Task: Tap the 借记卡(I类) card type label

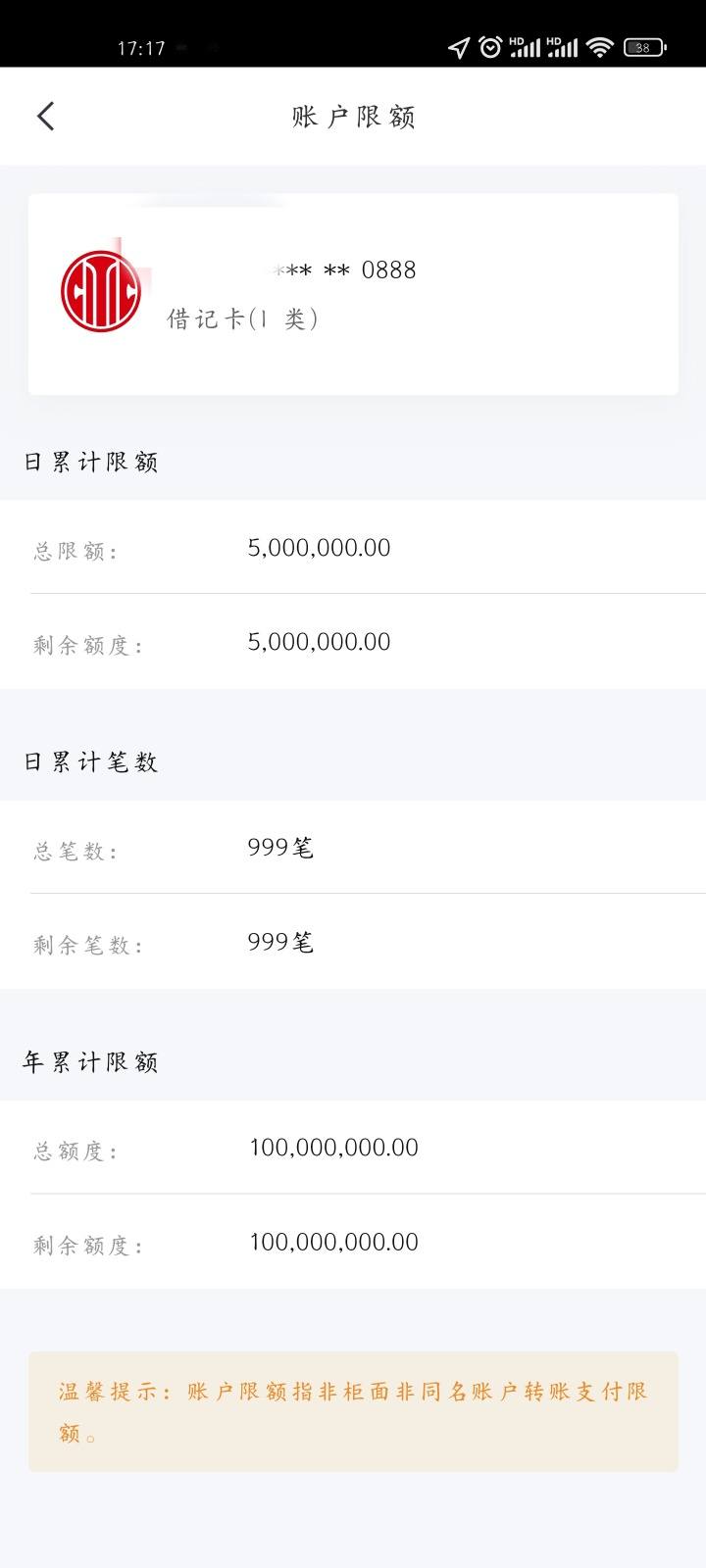Action: coord(242,318)
